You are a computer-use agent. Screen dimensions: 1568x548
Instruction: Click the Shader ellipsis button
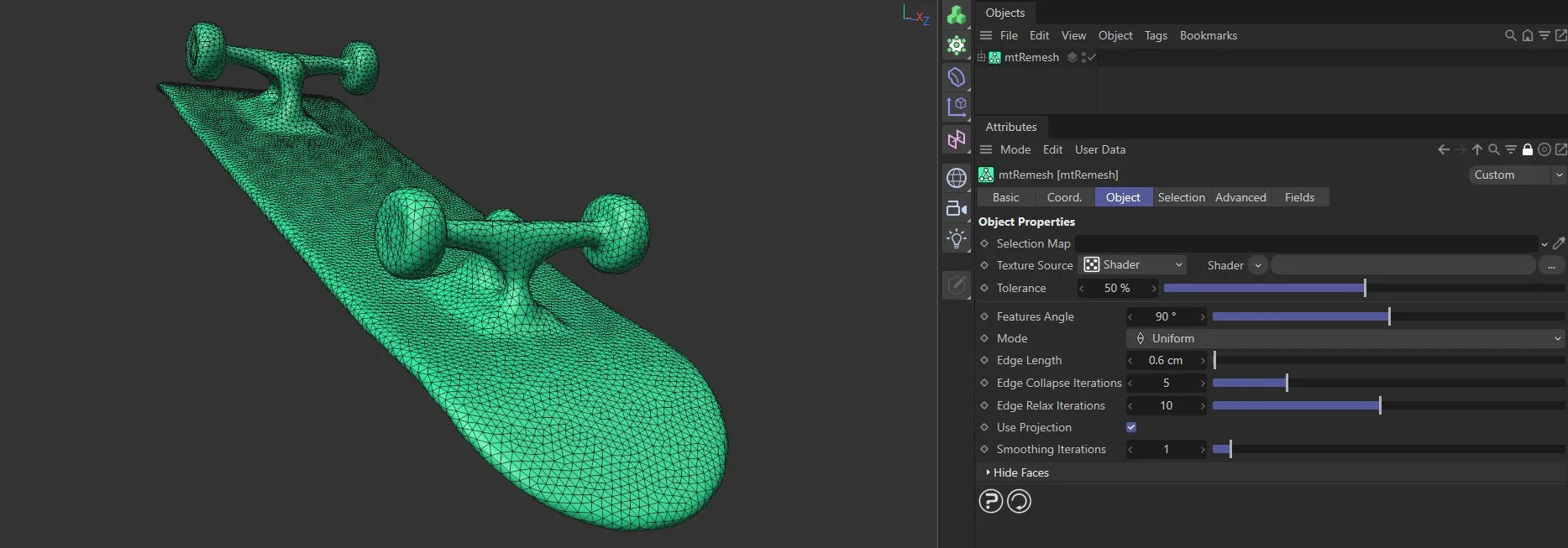pyautogui.click(x=1551, y=265)
